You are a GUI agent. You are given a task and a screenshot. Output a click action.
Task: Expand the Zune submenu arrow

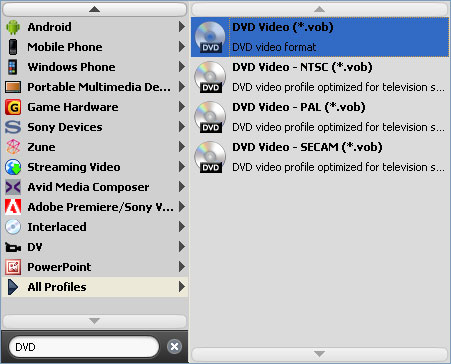(x=182, y=147)
